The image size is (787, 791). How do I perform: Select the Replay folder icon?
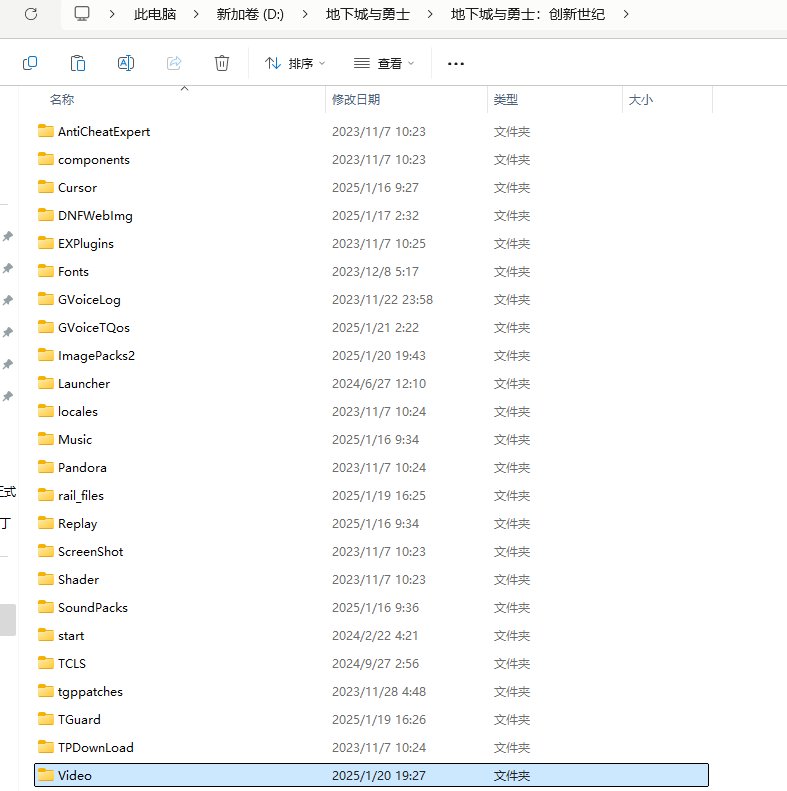(x=46, y=523)
